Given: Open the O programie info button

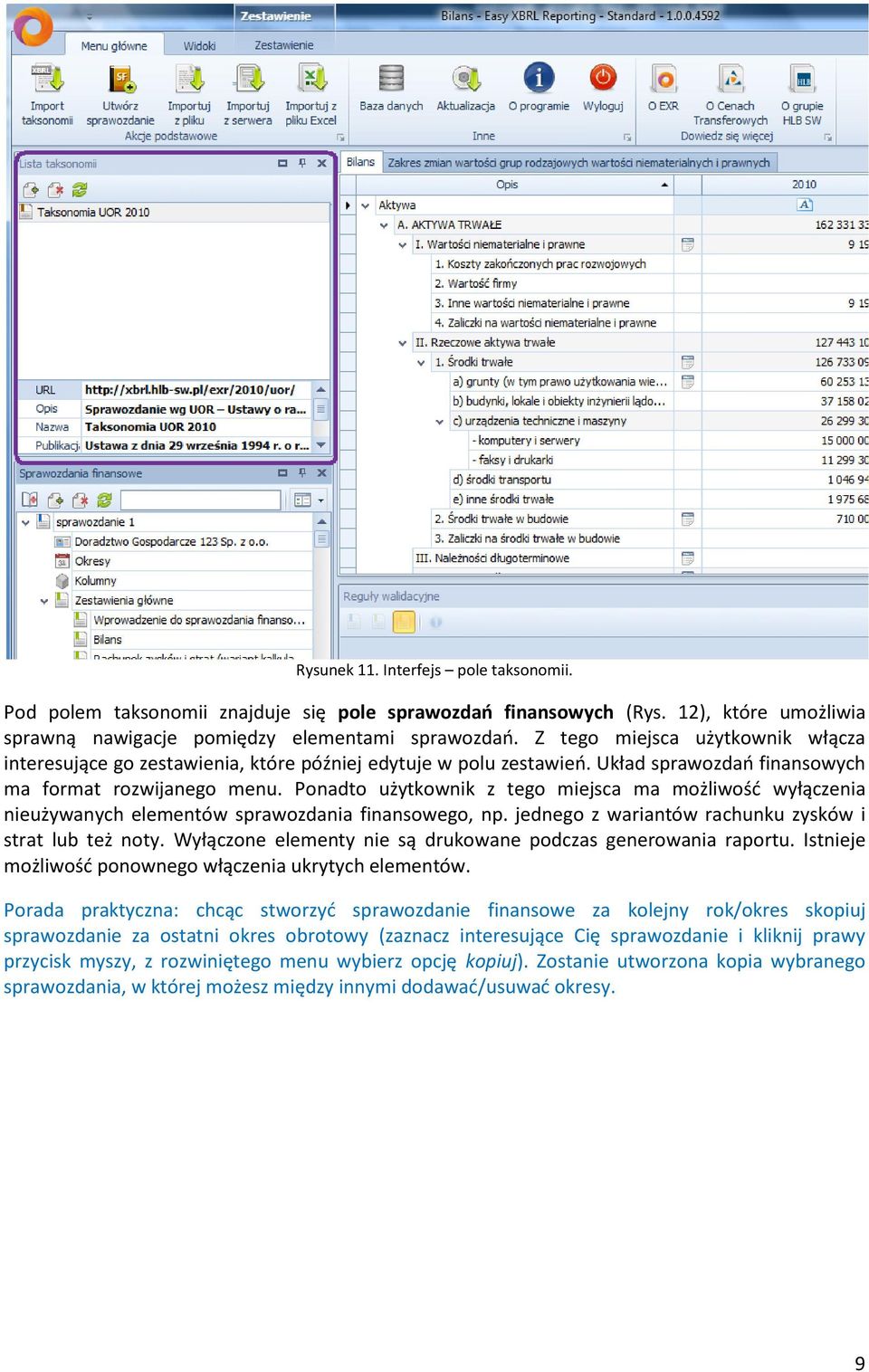Looking at the screenshot, I should (x=539, y=88).
